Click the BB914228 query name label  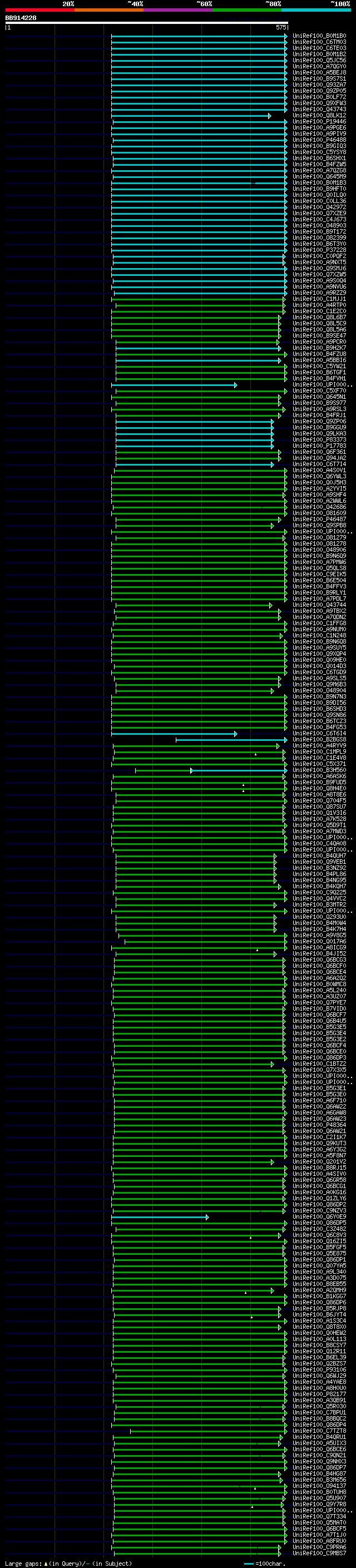21,18
